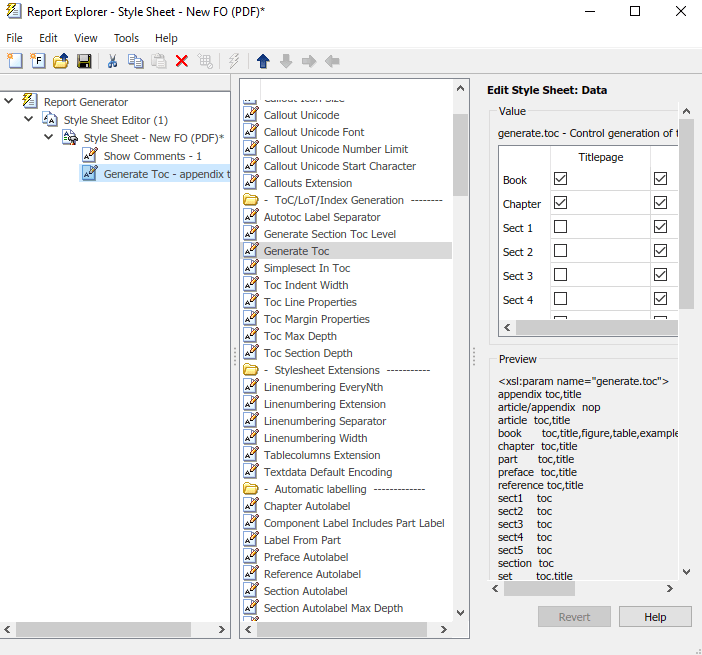Click the red Delete X icon
The image size is (702, 655).
tap(182, 61)
